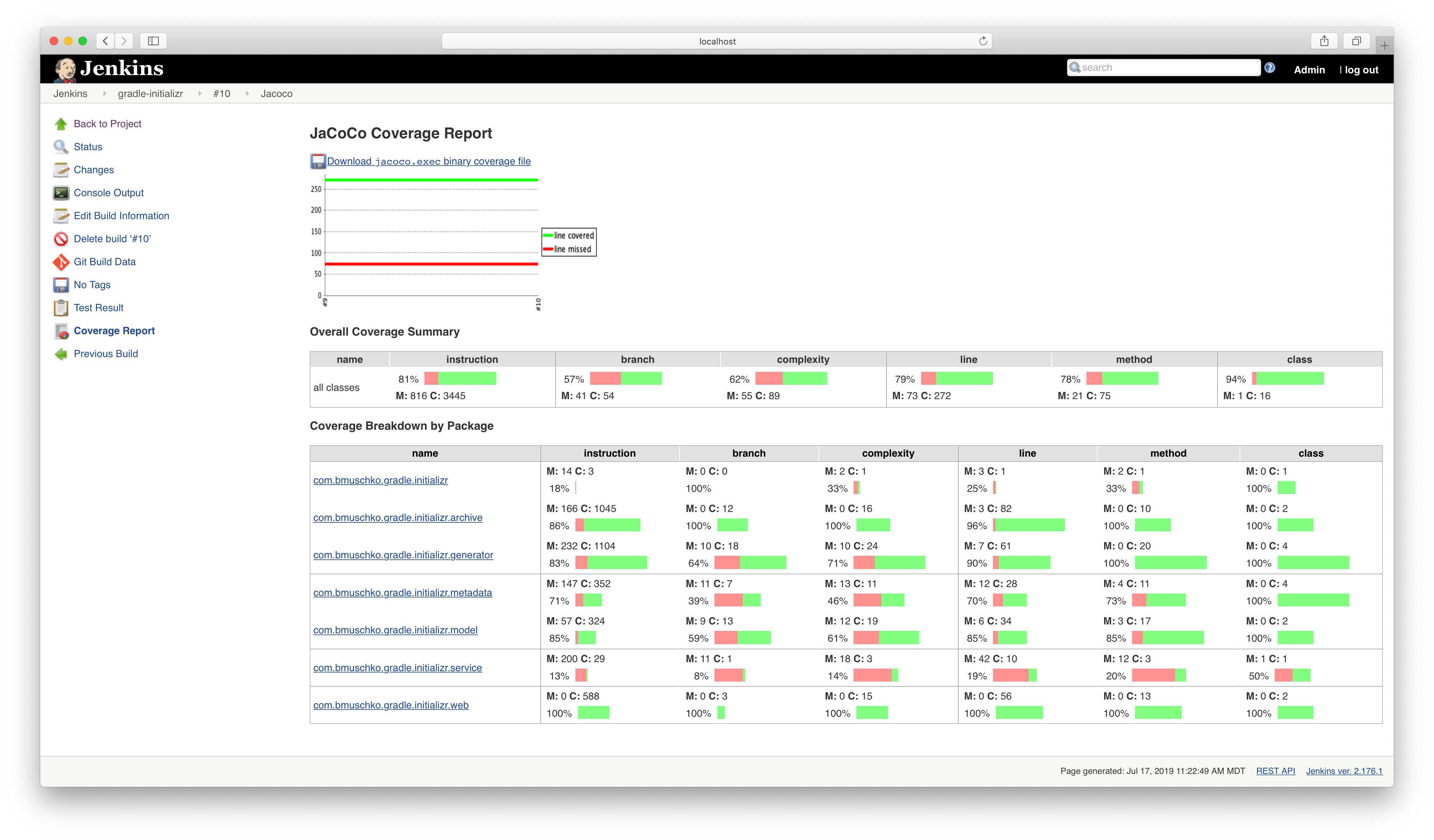Click the all classes instruction coverage bar
This screenshot has width=1434, height=840.
[460, 379]
